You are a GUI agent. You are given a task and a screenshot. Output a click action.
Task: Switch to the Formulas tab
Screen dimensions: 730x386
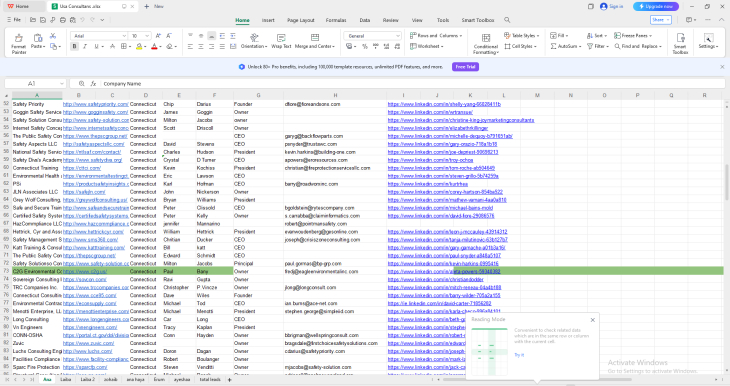336,20
